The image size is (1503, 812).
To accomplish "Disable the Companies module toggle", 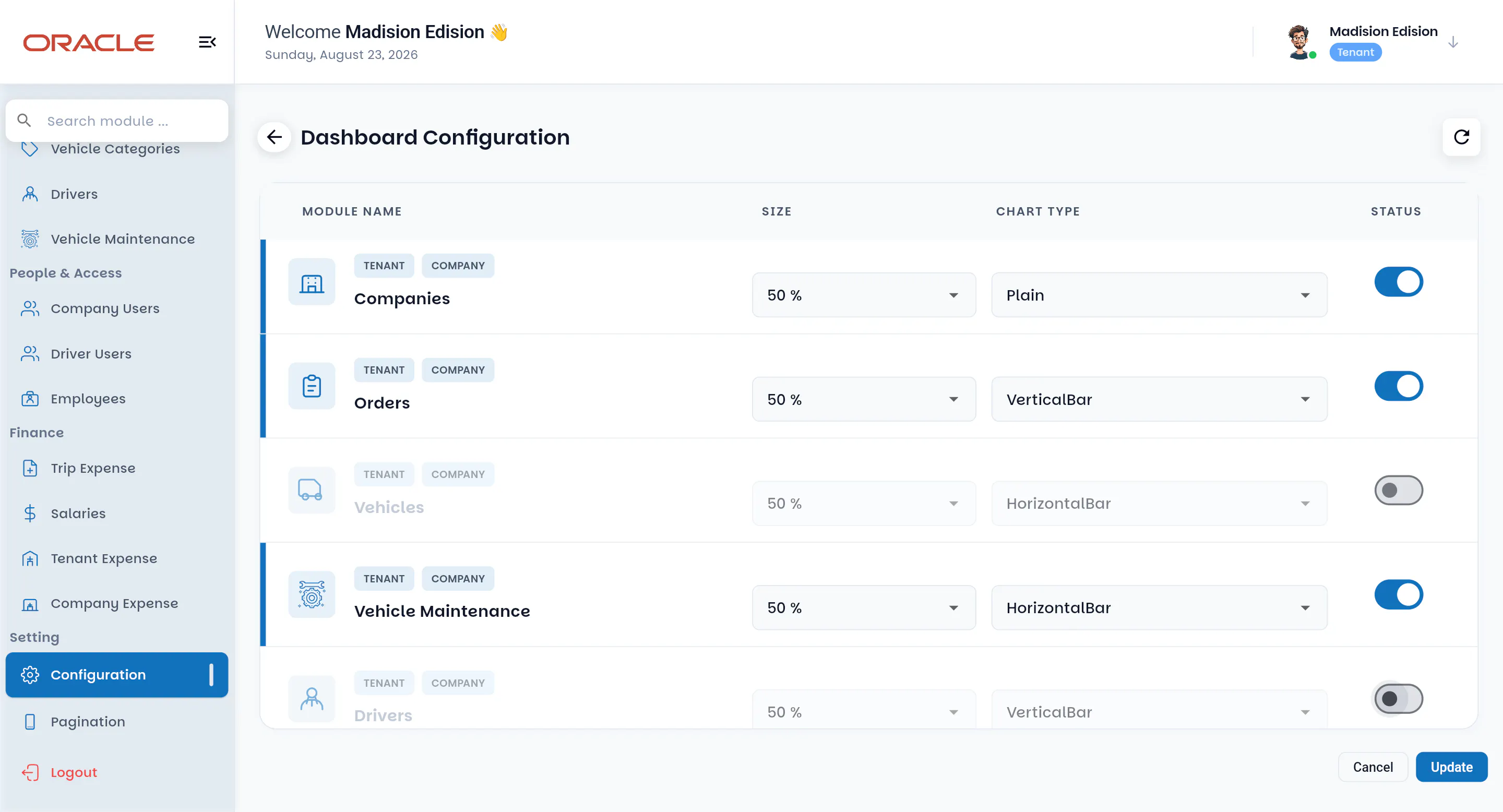I will [1399, 282].
